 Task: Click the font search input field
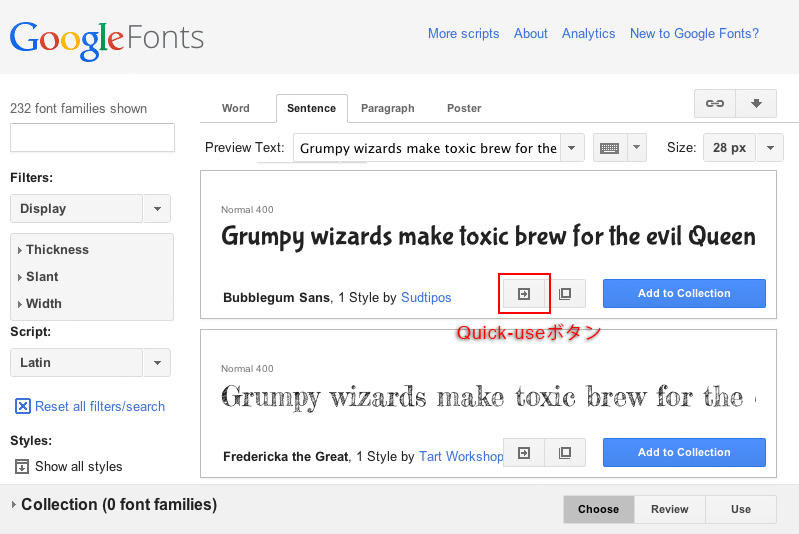92,138
